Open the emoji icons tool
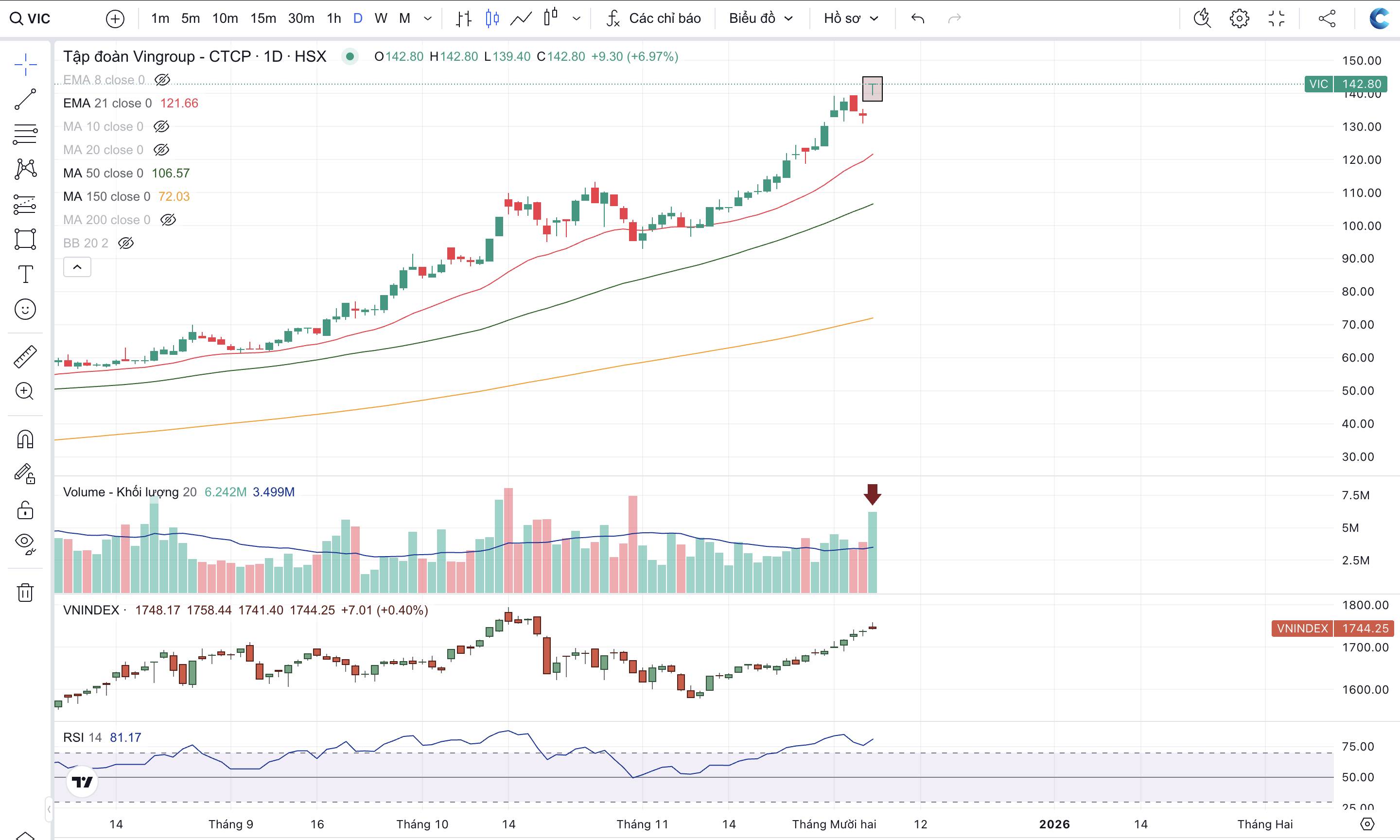 coord(25,309)
